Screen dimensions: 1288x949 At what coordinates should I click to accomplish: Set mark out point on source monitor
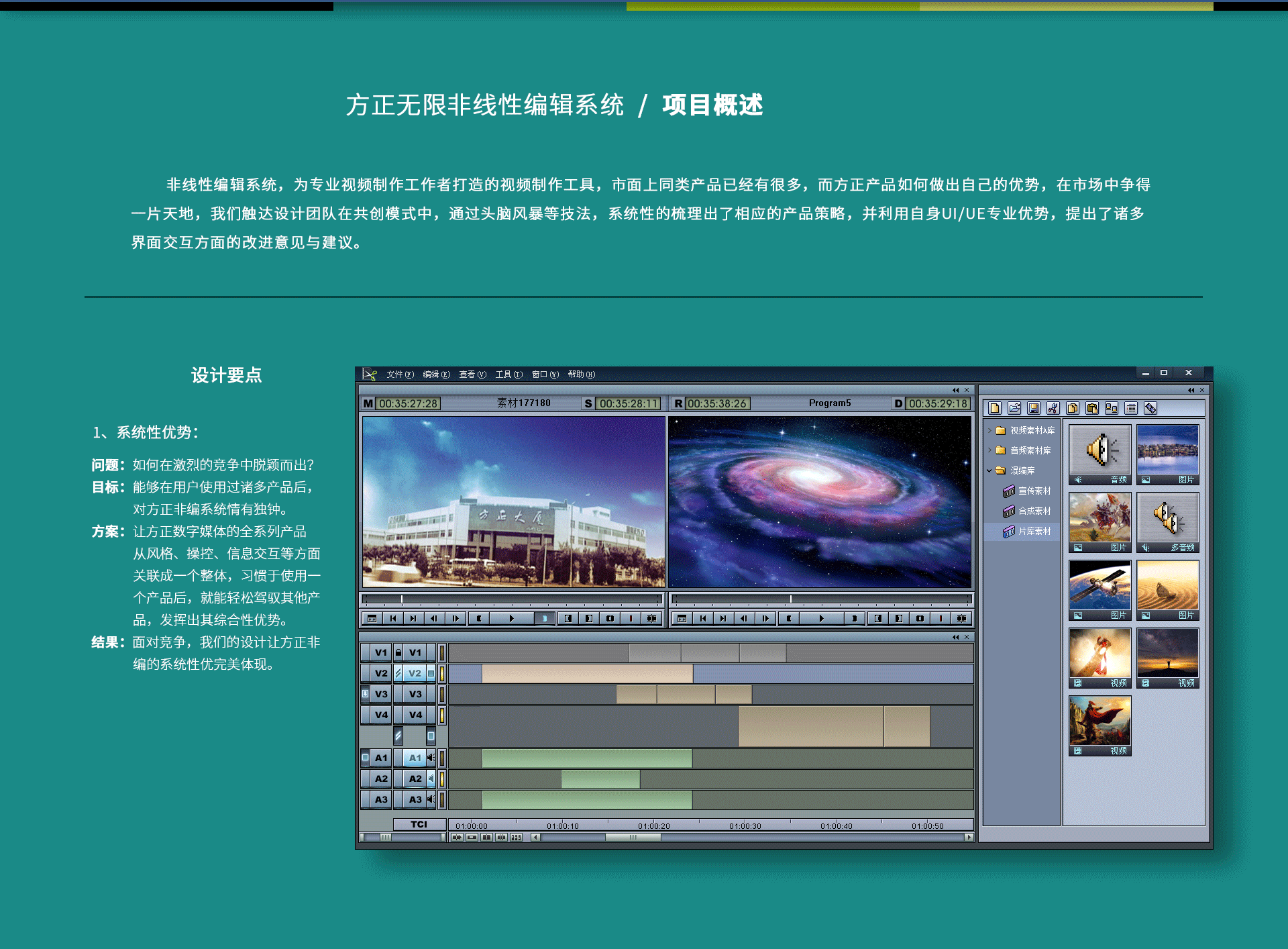pyautogui.click(x=544, y=618)
